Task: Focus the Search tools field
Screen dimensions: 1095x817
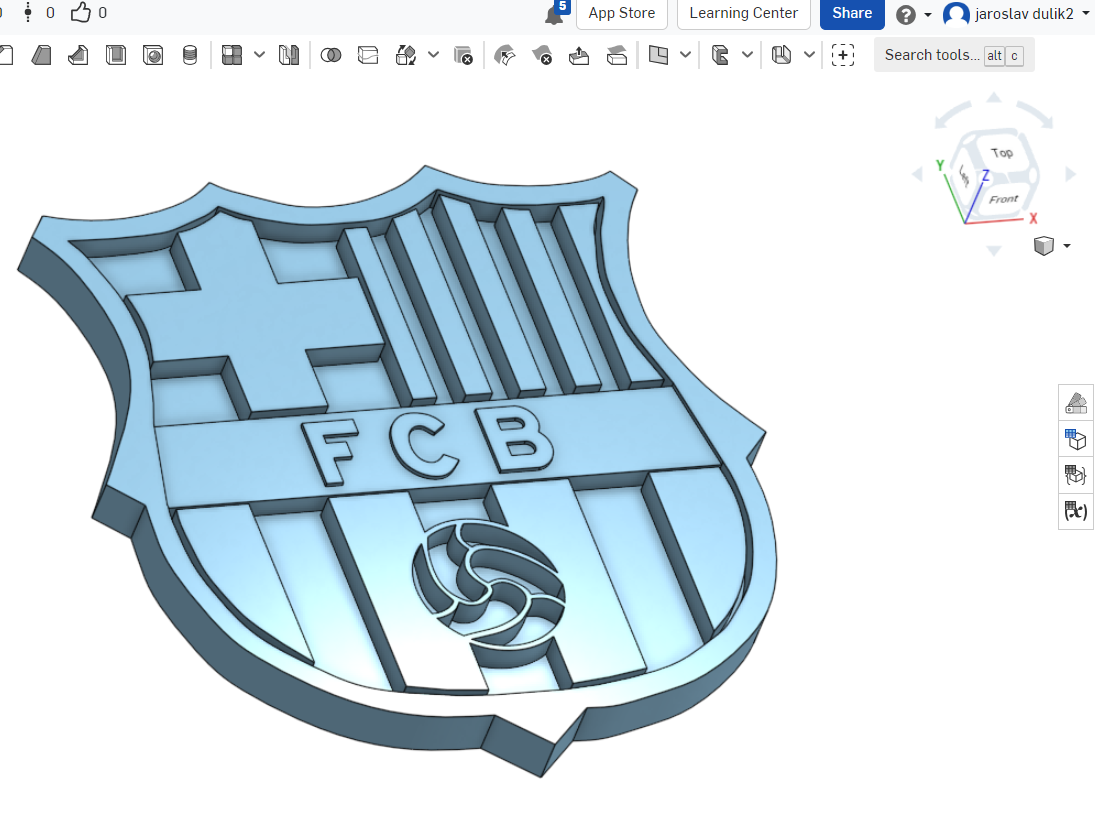Action: [954, 55]
